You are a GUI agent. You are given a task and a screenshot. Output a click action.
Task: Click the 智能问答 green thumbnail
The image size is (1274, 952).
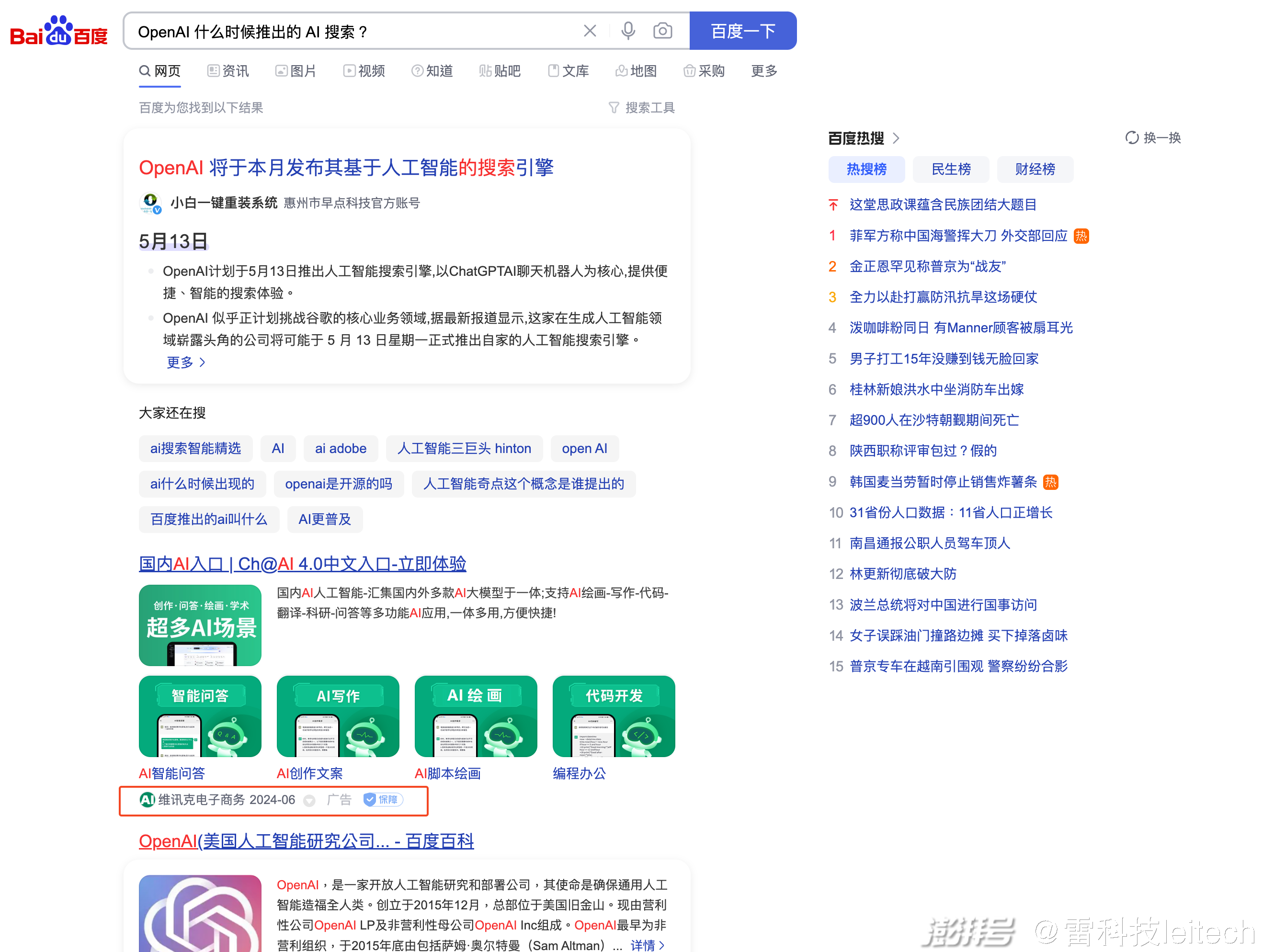click(x=200, y=716)
